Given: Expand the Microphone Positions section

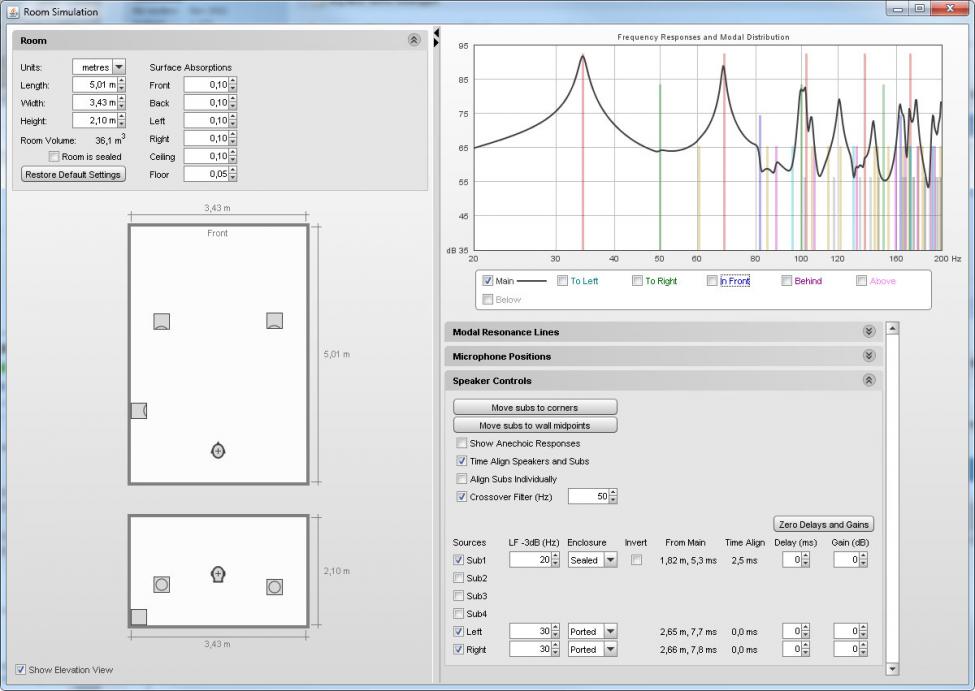Looking at the screenshot, I should (x=868, y=356).
